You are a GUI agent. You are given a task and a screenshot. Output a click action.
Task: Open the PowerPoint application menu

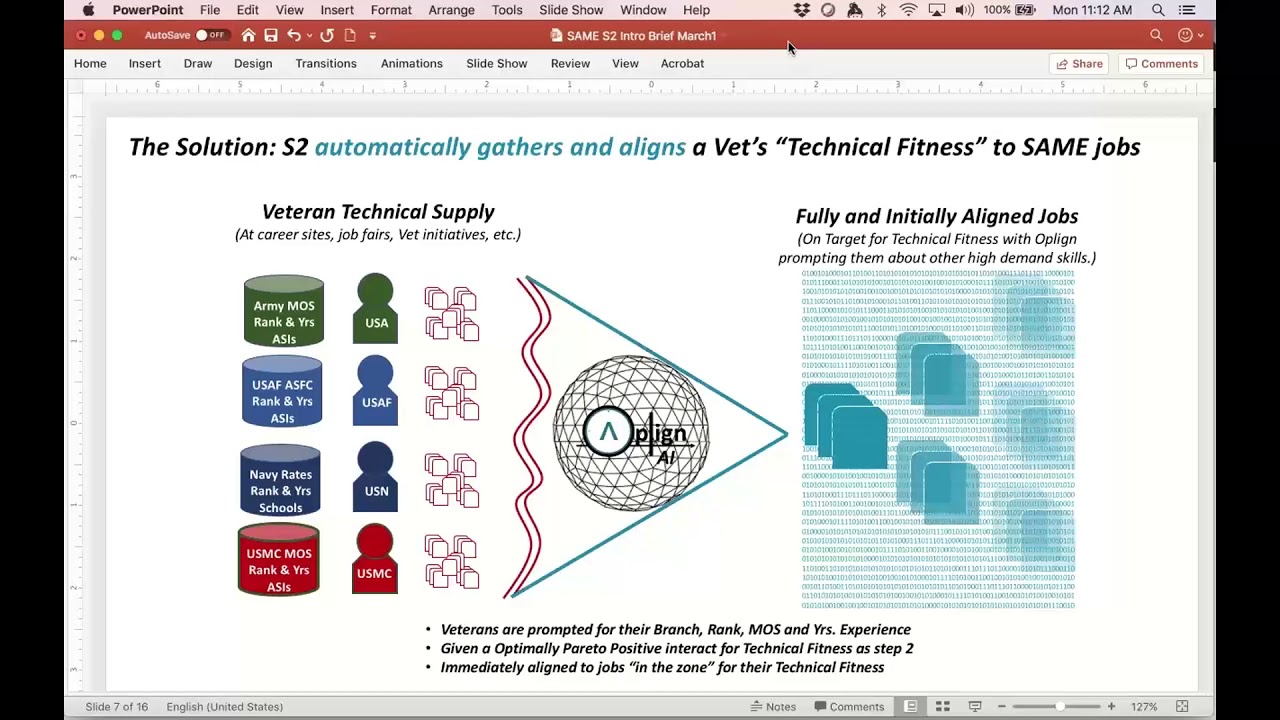pos(148,10)
